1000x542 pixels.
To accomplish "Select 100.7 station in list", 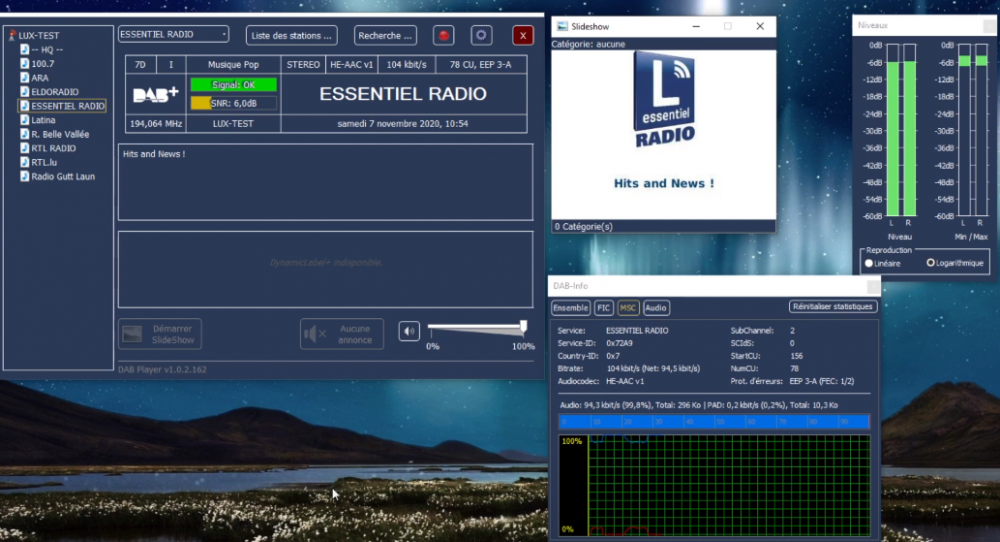I will point(43,64).
